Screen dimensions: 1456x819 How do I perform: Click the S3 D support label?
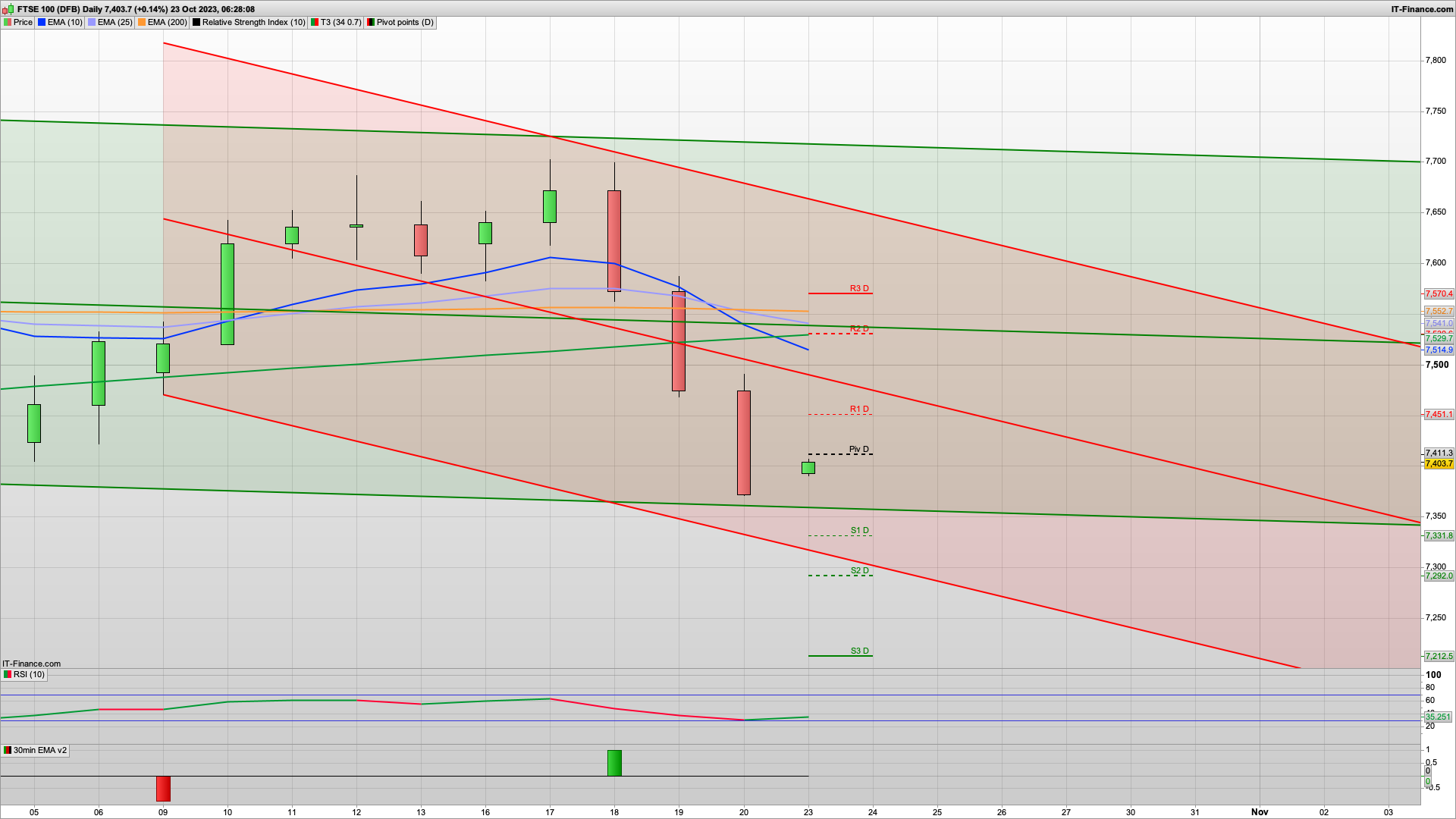[859, 651]
